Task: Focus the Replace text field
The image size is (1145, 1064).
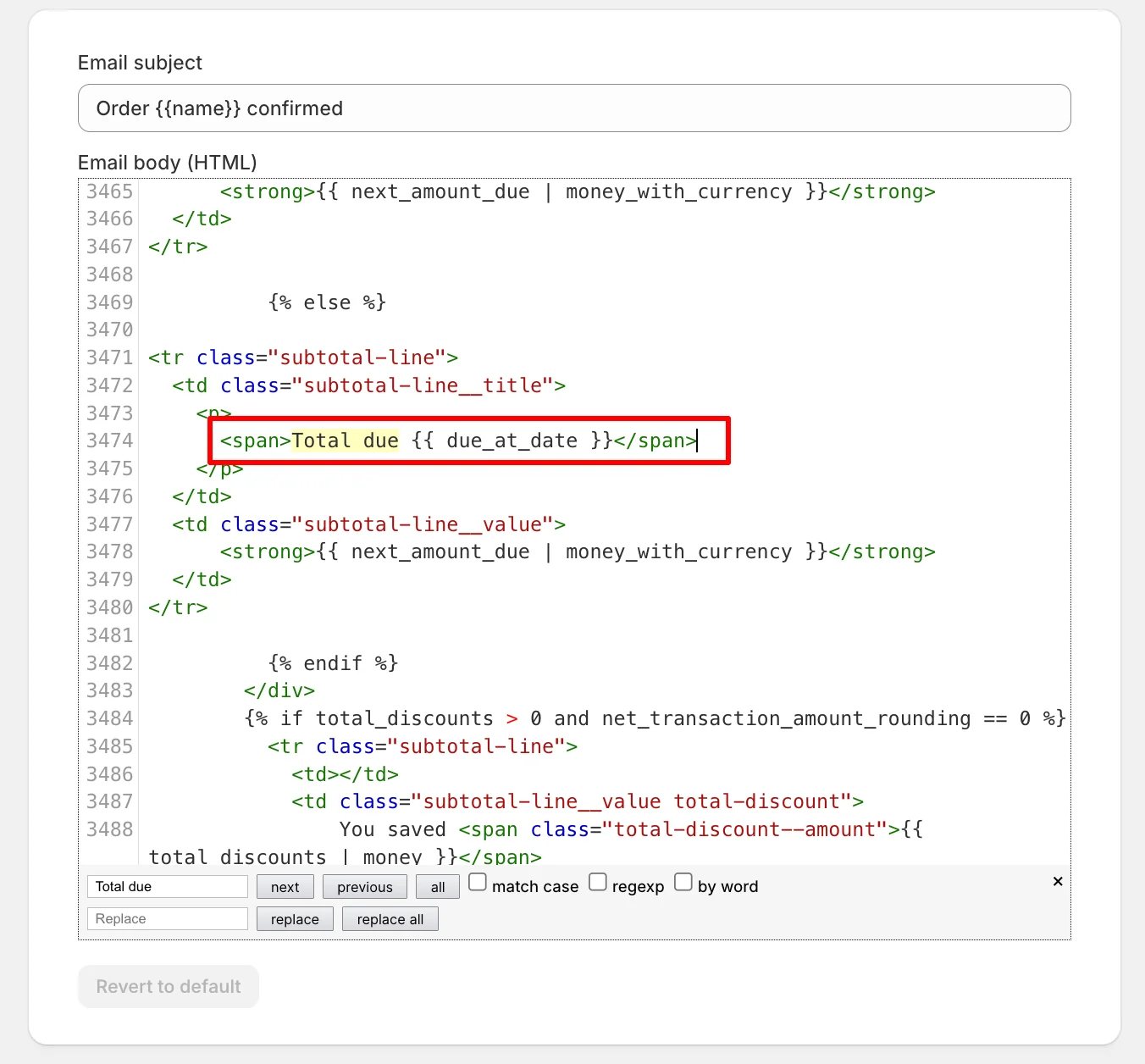Action: click(x=168, y=918)
